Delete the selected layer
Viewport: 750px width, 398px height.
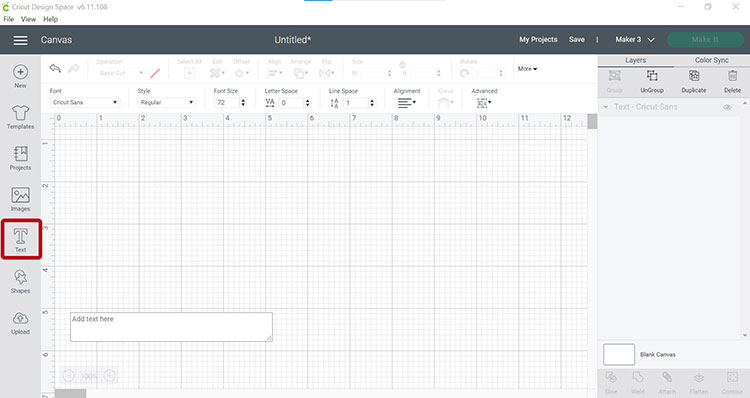coord(732,81)
